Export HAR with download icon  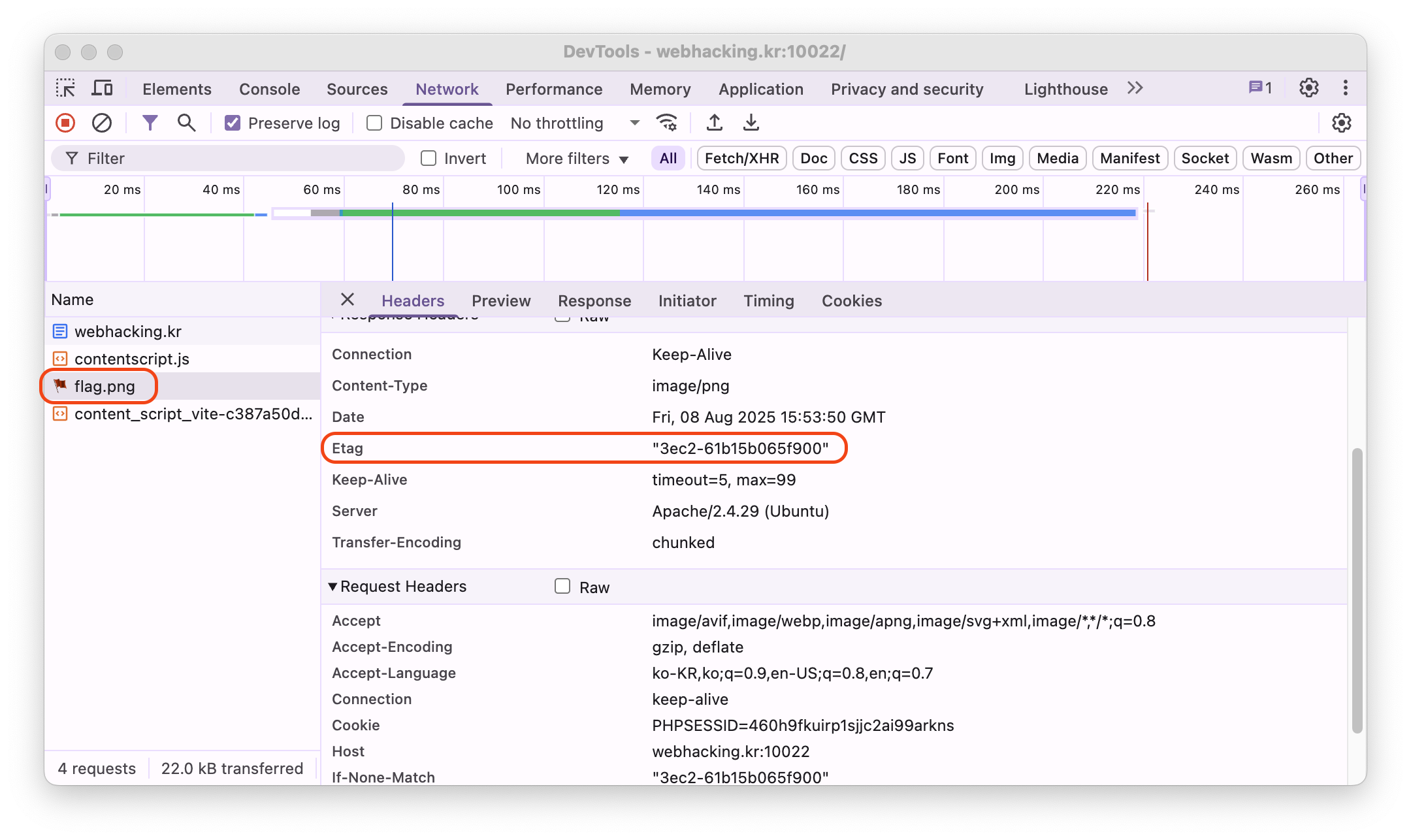(751, 123)
